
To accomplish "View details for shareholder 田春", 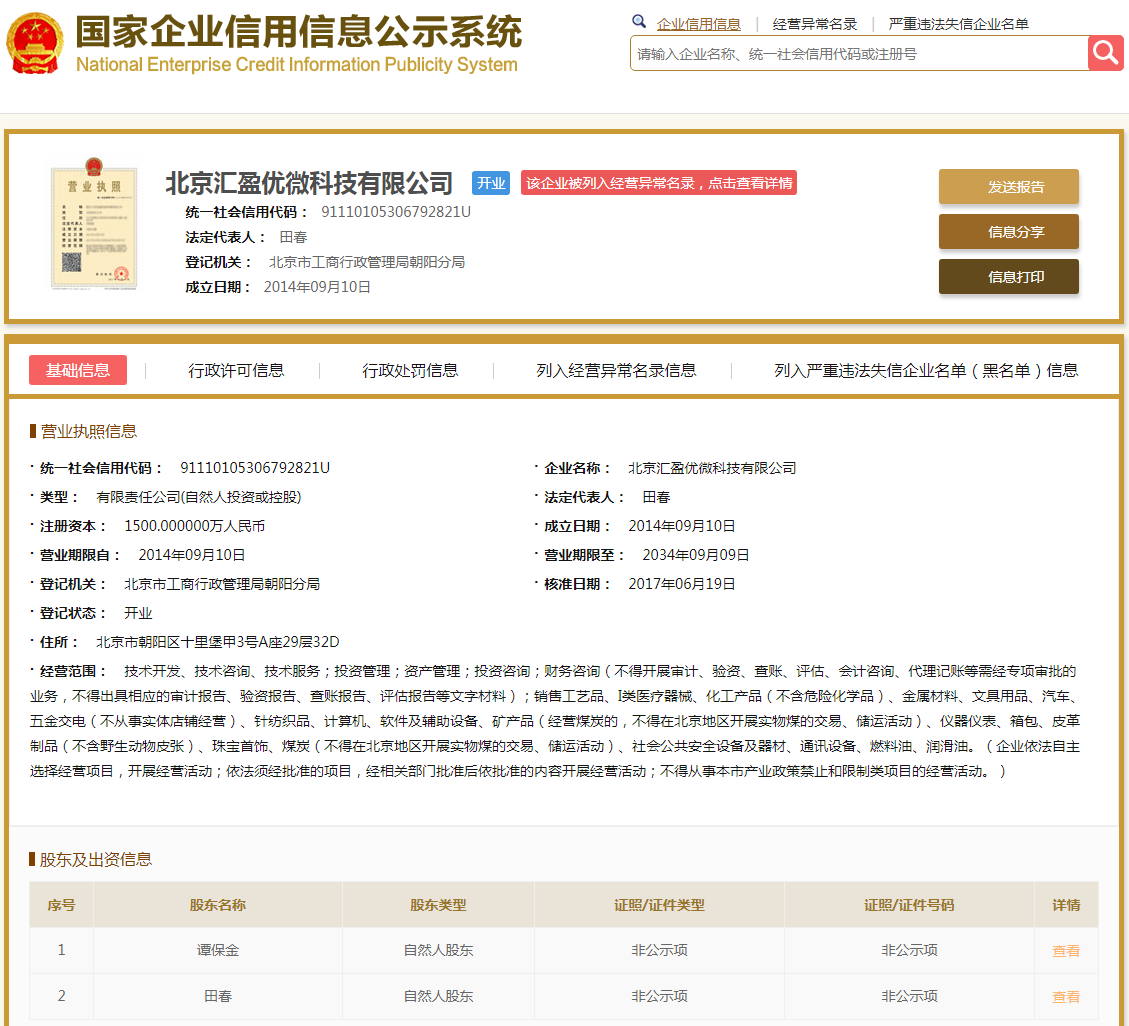I will point(1066,997).
